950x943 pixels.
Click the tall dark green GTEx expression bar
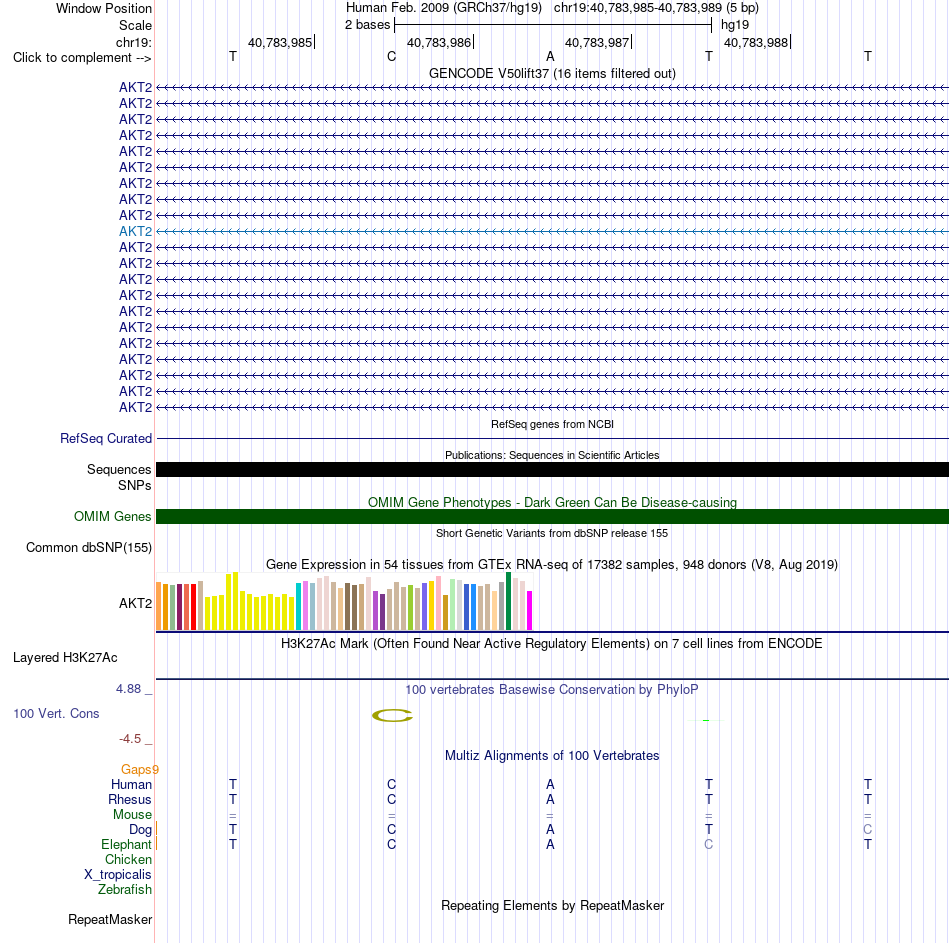tap(508, 601)
